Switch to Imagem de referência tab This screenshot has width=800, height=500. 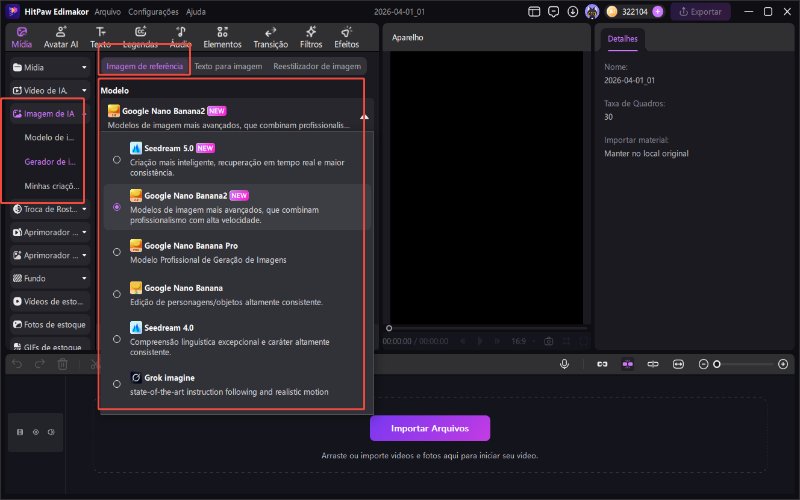(144, 66)
